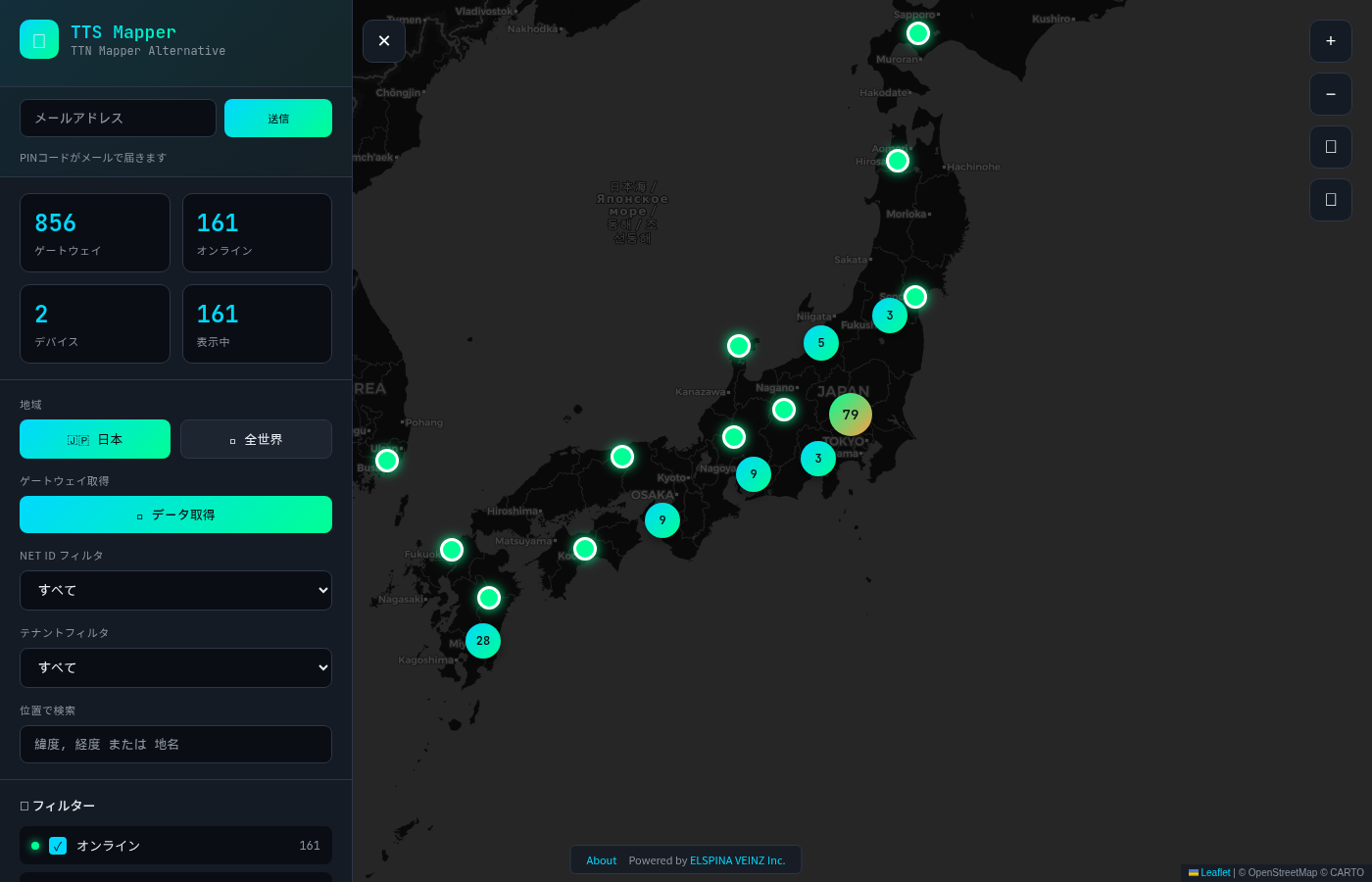Open the cluster marker labeled 28

(483, 641)
